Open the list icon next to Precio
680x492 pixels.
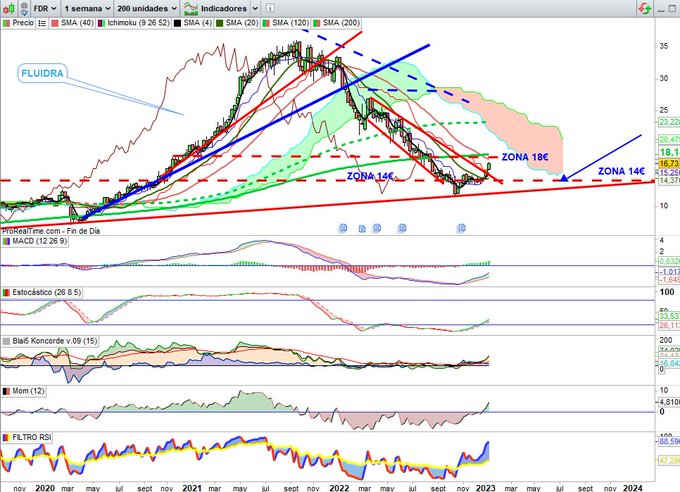pyautogui.click(x=42, y=23)
